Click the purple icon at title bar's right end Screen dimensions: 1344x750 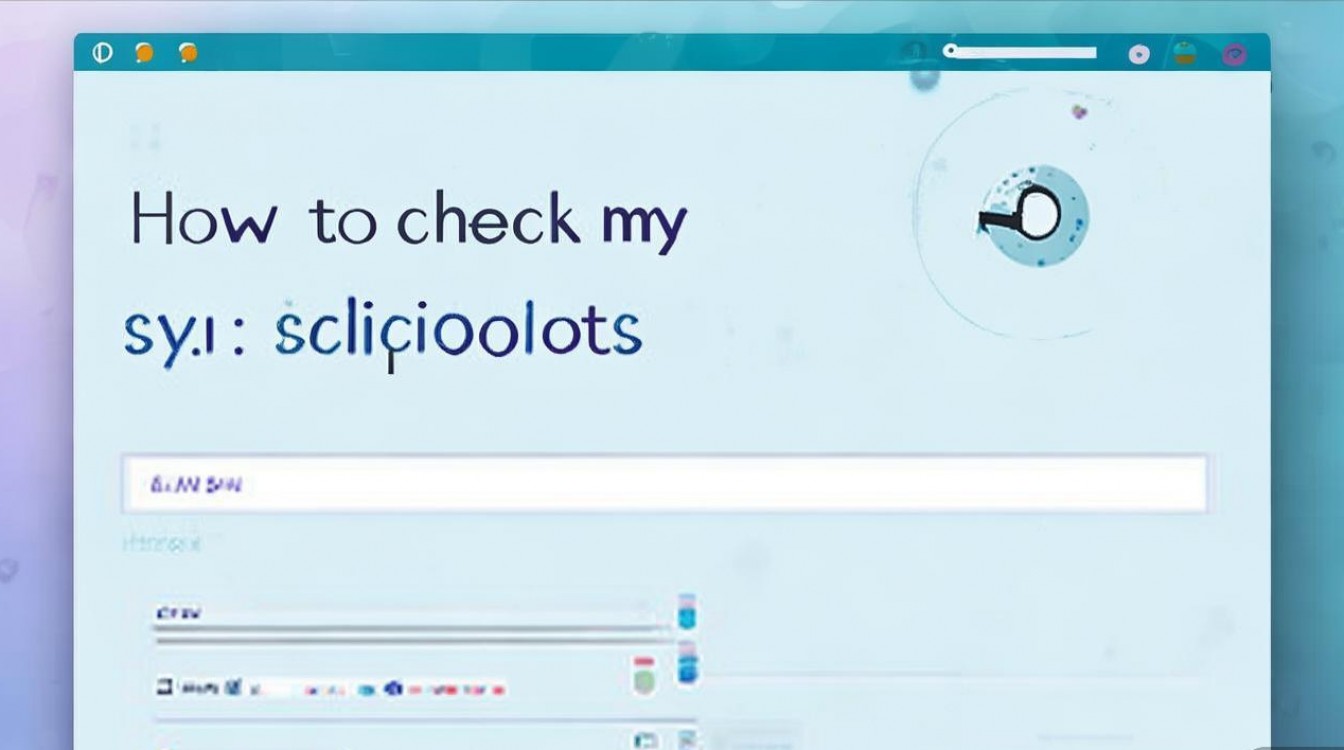(x=1235, y=54)
